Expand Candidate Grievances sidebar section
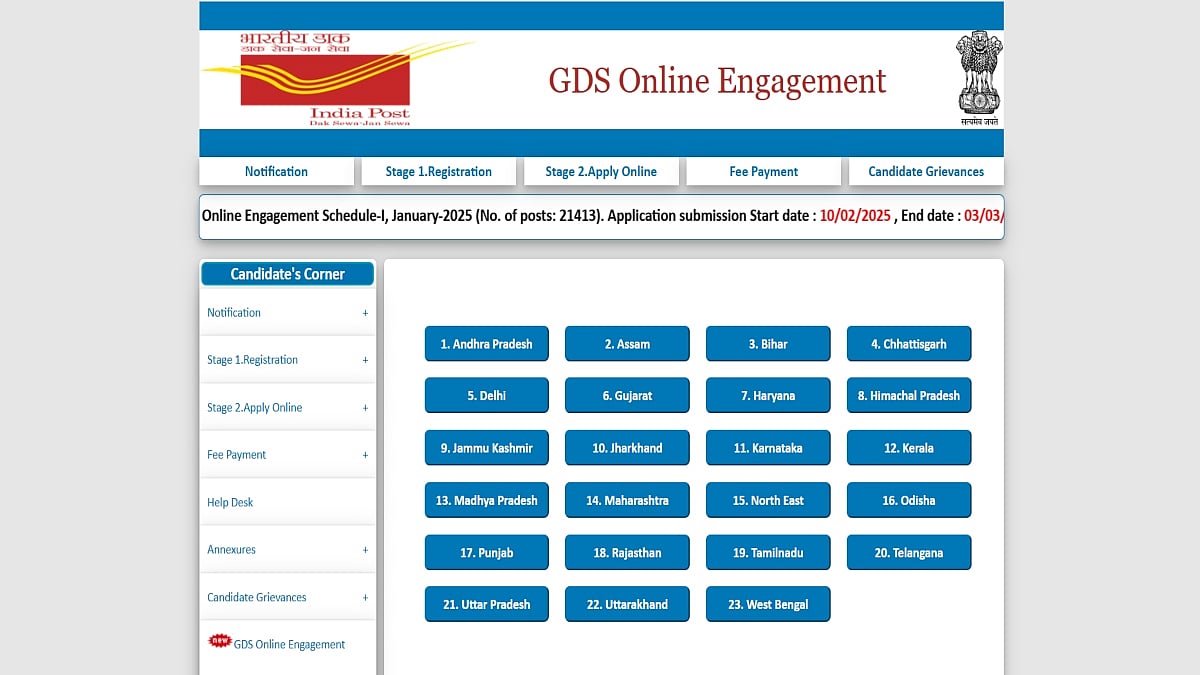Screen dimensions: 1200x675 coord(365,598)
